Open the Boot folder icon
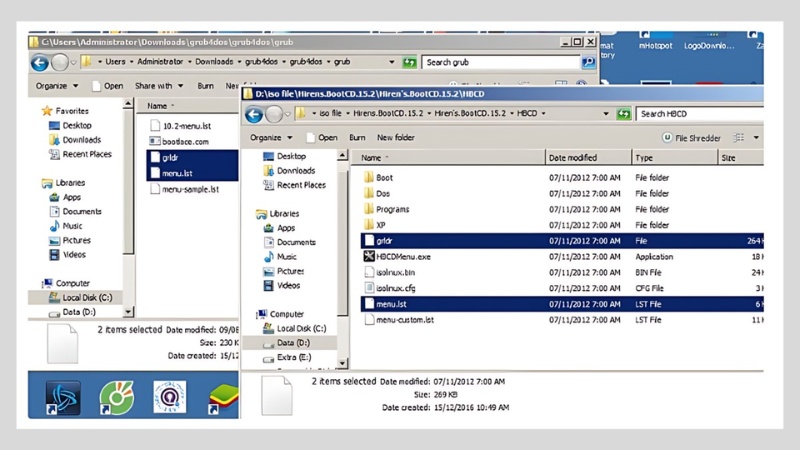The width and height of the screenshot is (800, 450). click(x=368, y=178)
